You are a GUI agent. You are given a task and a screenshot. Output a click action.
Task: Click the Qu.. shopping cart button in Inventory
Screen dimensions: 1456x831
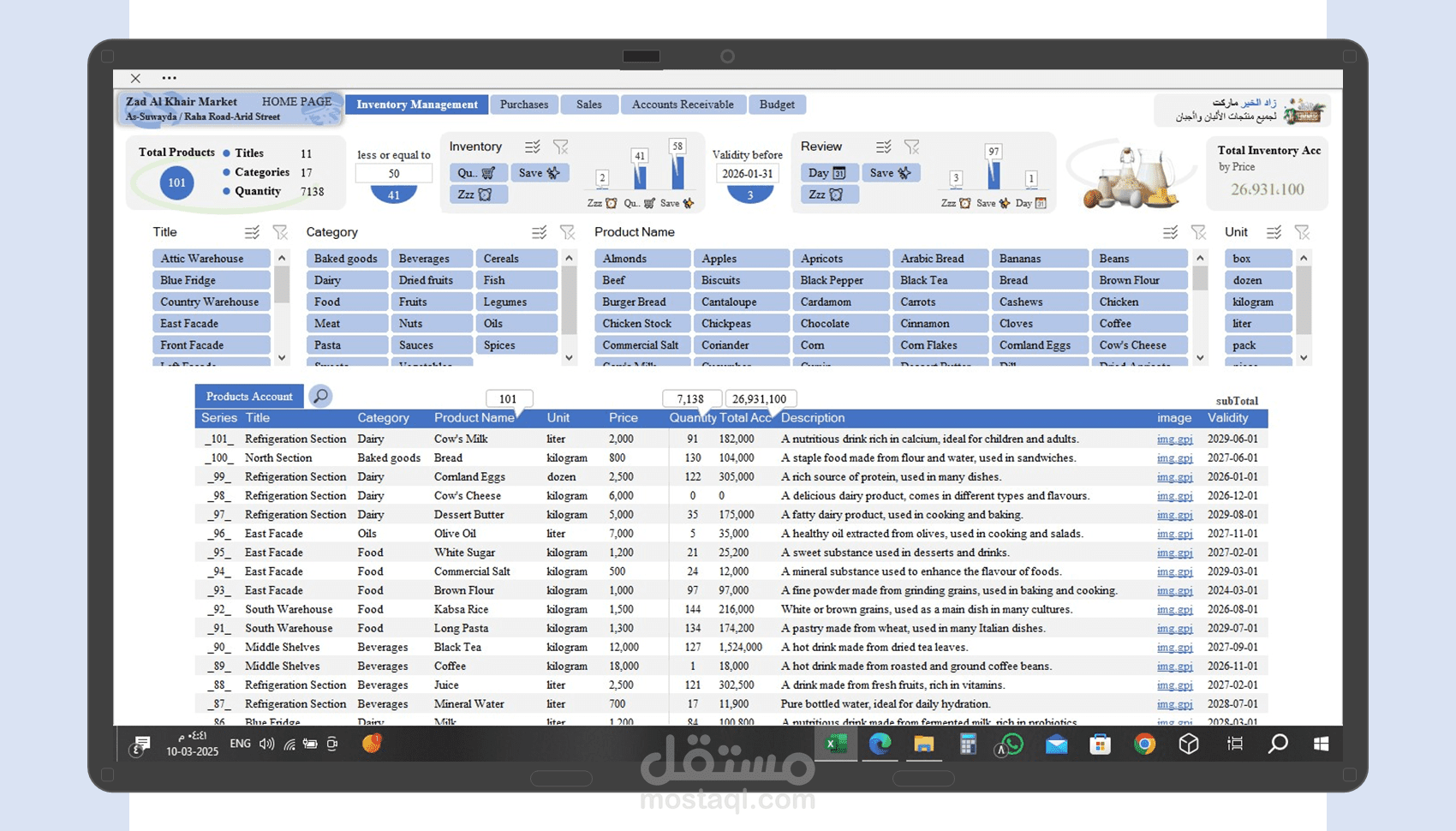click(x=476, y=172)
